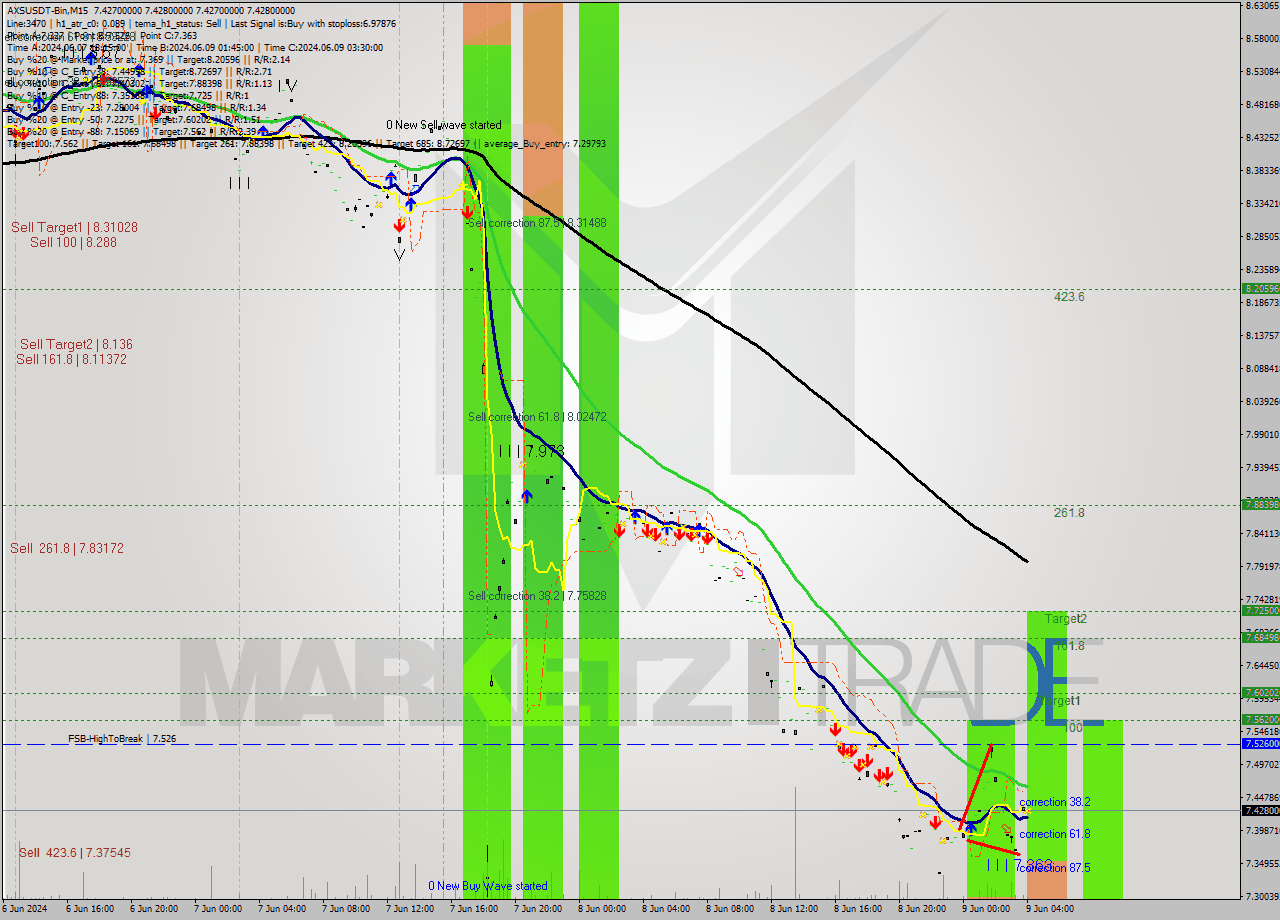Click the '6 Jun 20:00' time axis label

[x=155, y=909]
